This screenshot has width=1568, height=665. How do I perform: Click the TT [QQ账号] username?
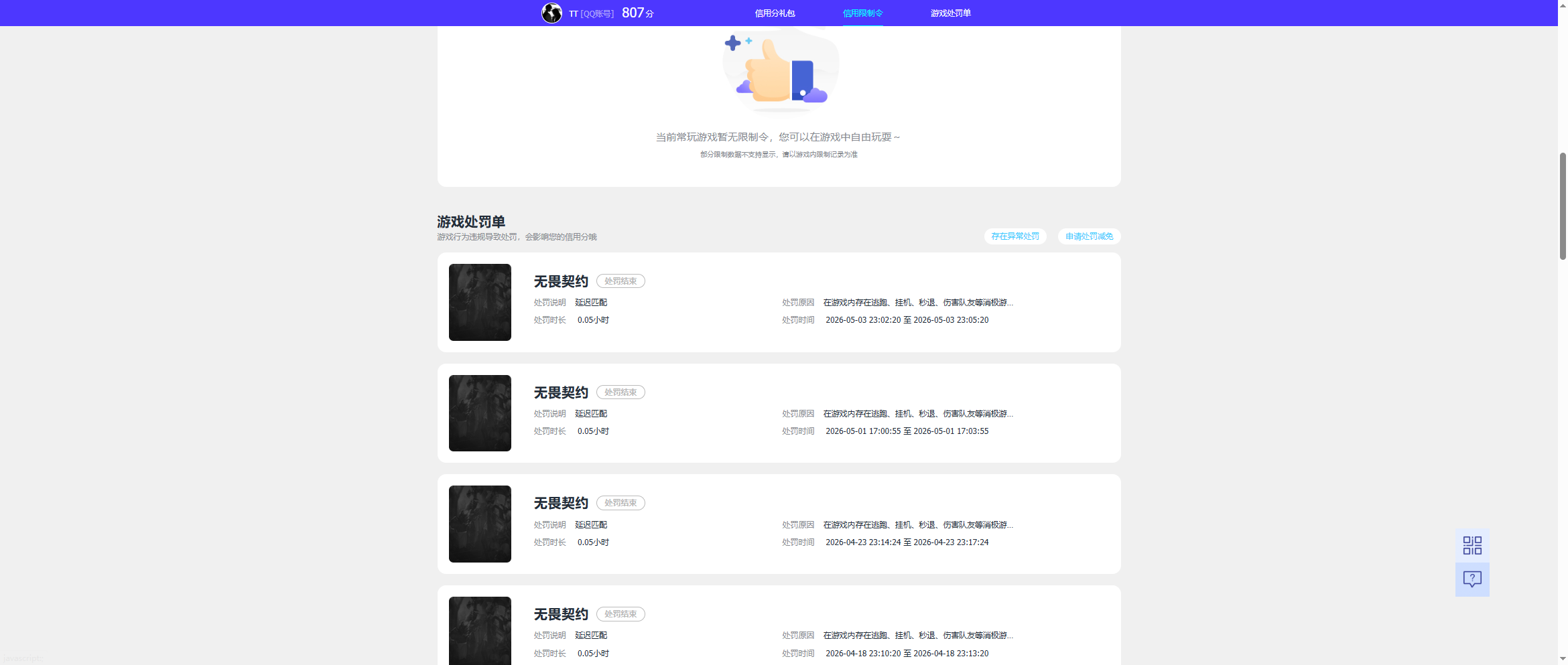point(591,13)
